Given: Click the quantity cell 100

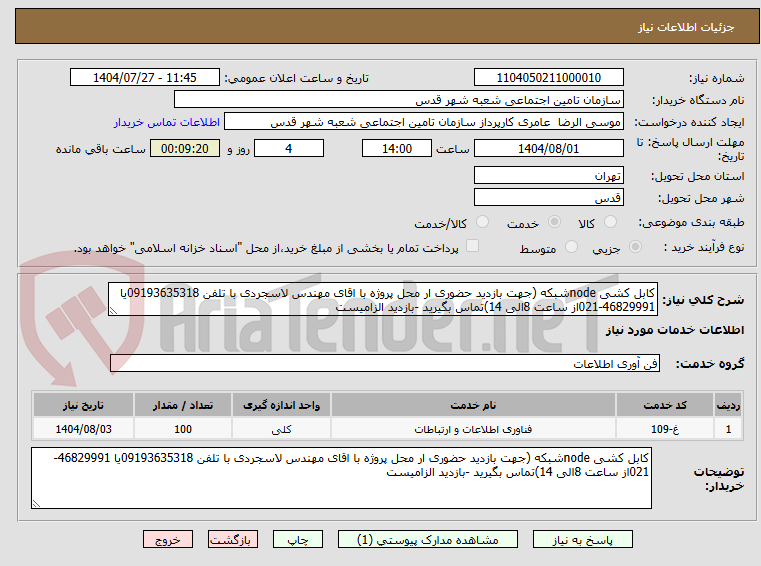Looking at the screenshot, I should point(183,429).
